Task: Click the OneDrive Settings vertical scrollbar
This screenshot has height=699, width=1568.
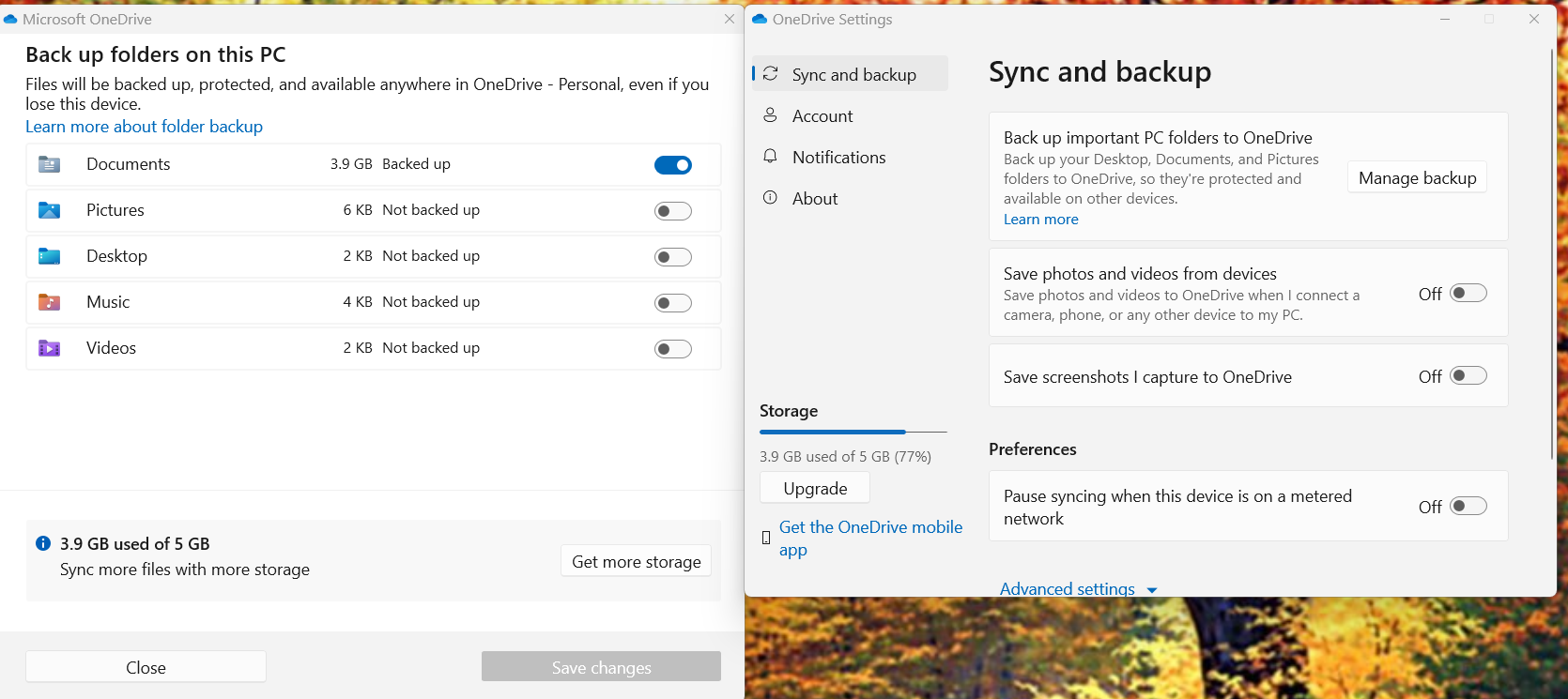Action: point(1552,253)
